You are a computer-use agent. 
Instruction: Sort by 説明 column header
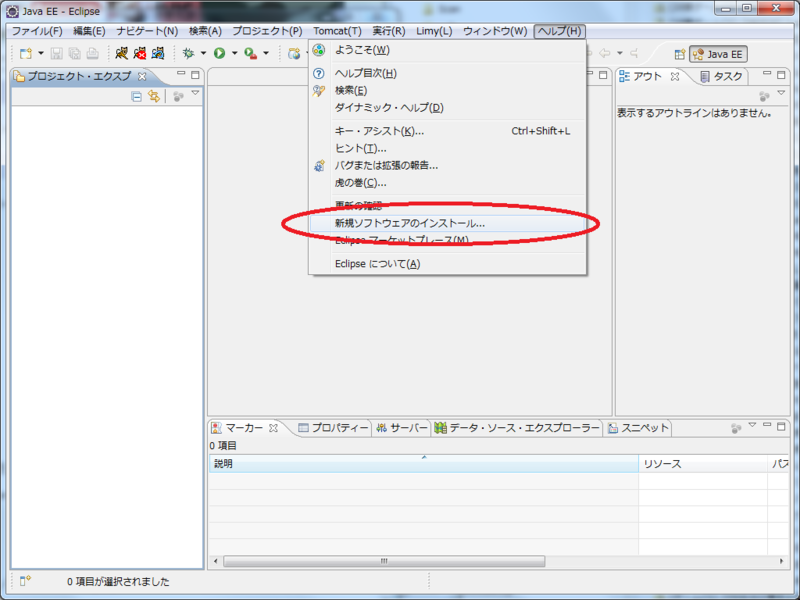(x=423, y=464)
